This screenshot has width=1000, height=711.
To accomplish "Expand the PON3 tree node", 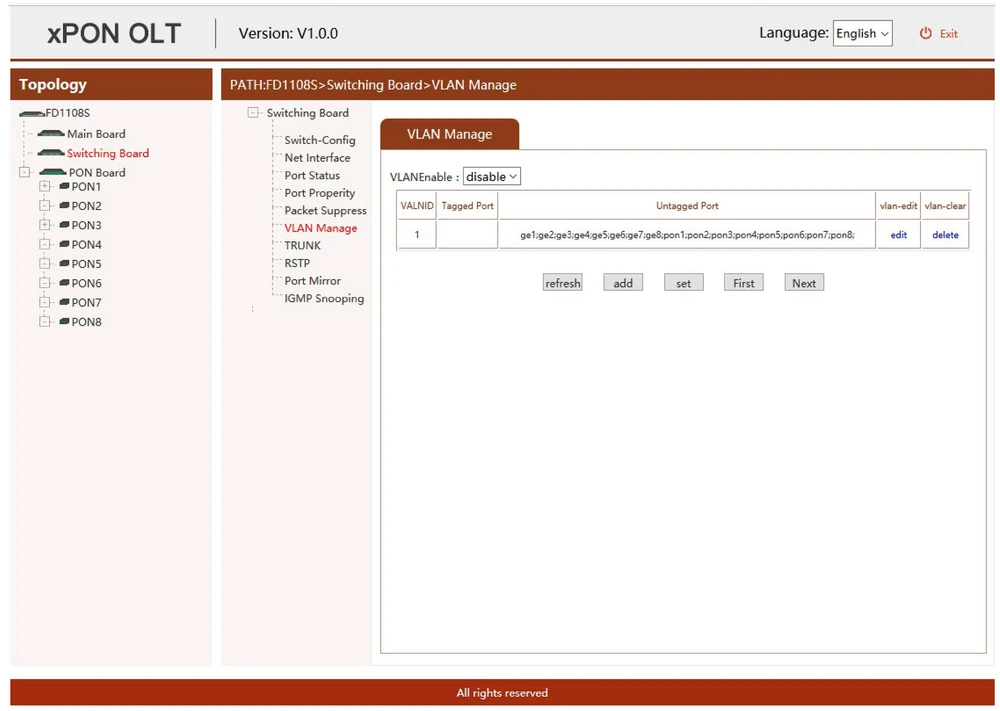I will (x=44, y=225).
